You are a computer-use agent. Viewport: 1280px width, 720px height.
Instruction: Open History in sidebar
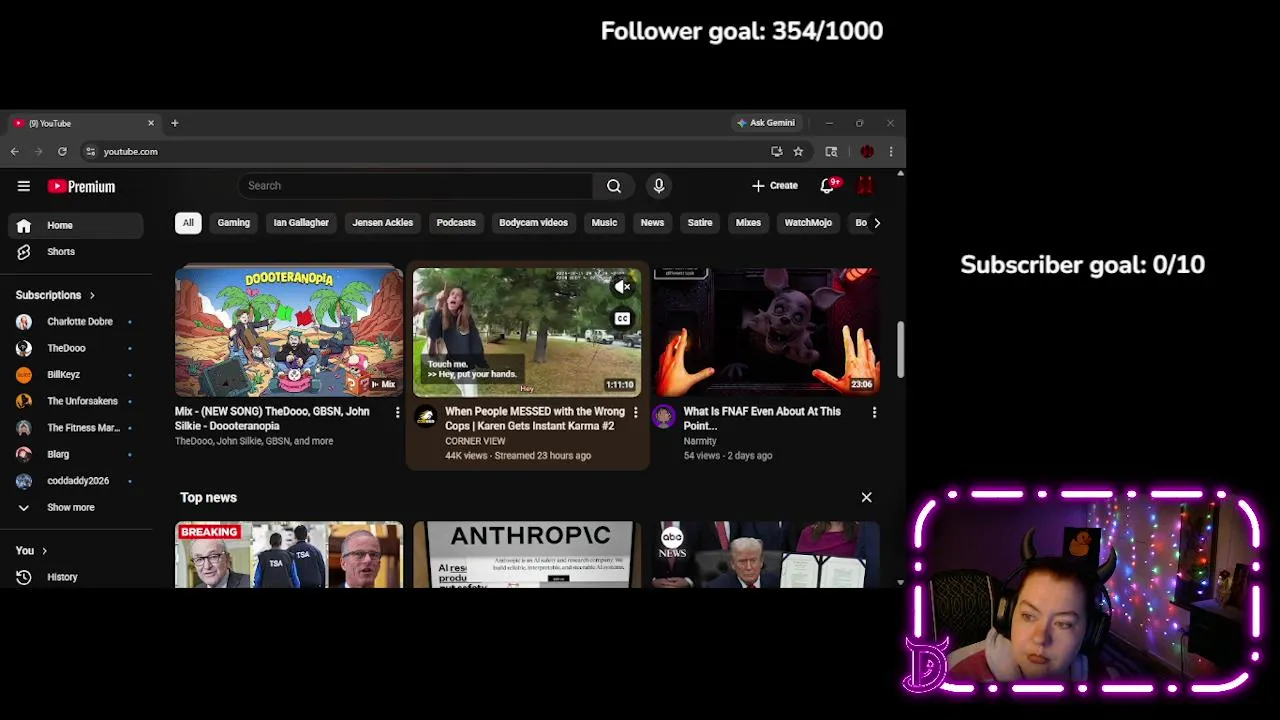76,577
